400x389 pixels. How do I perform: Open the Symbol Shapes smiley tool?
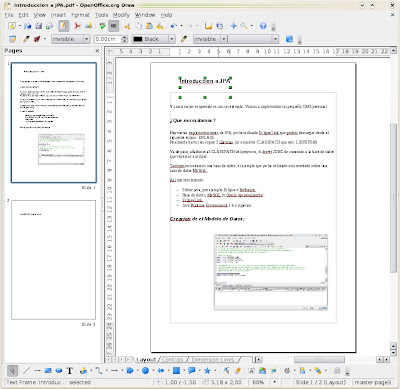[x=145, y=370]
